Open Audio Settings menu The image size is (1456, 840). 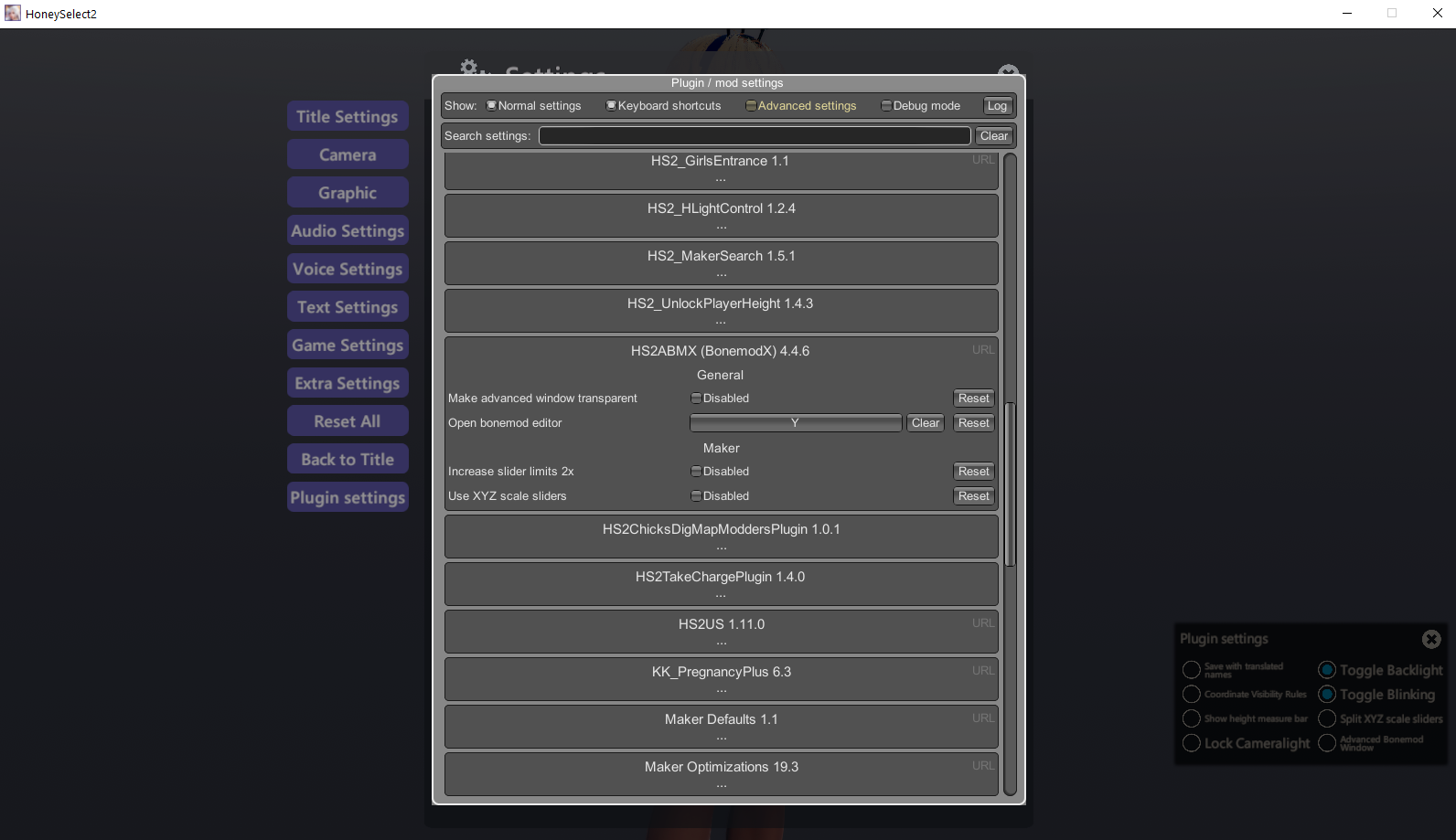tap(348, 231)
